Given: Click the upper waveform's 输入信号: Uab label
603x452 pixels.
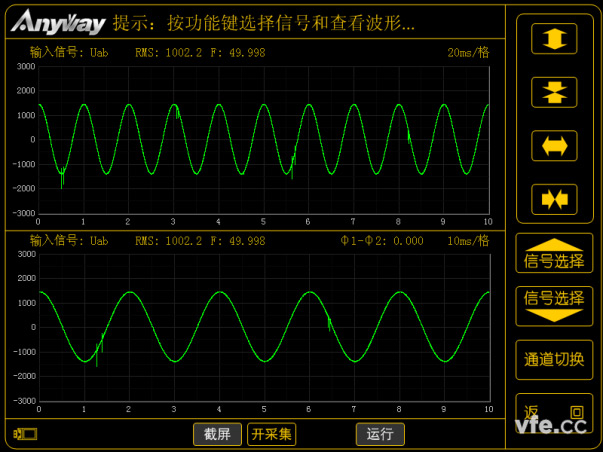Looking at the screenshot, I should 69,52.
